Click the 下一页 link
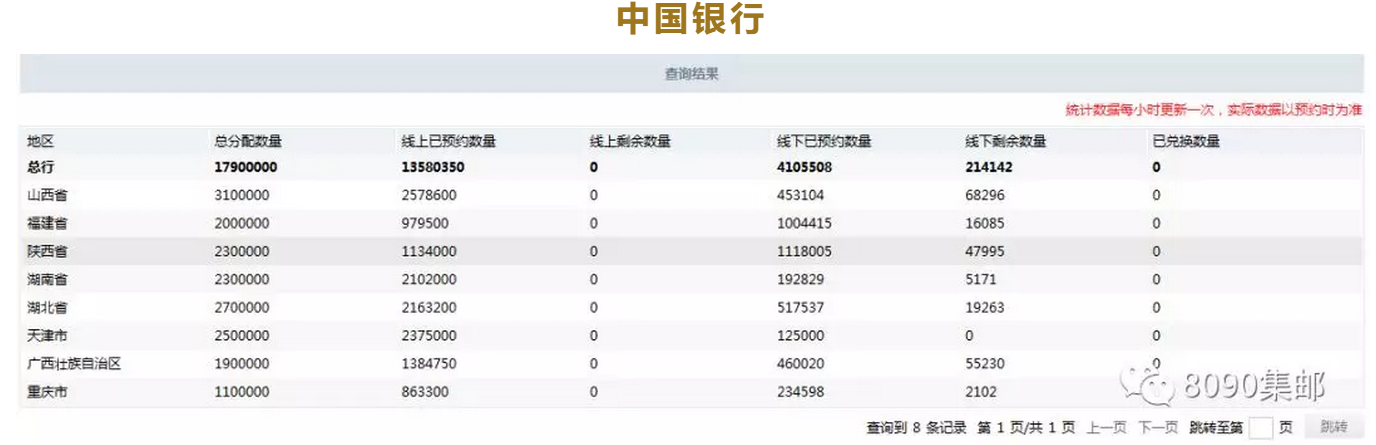 click(x=1158, y=428)
